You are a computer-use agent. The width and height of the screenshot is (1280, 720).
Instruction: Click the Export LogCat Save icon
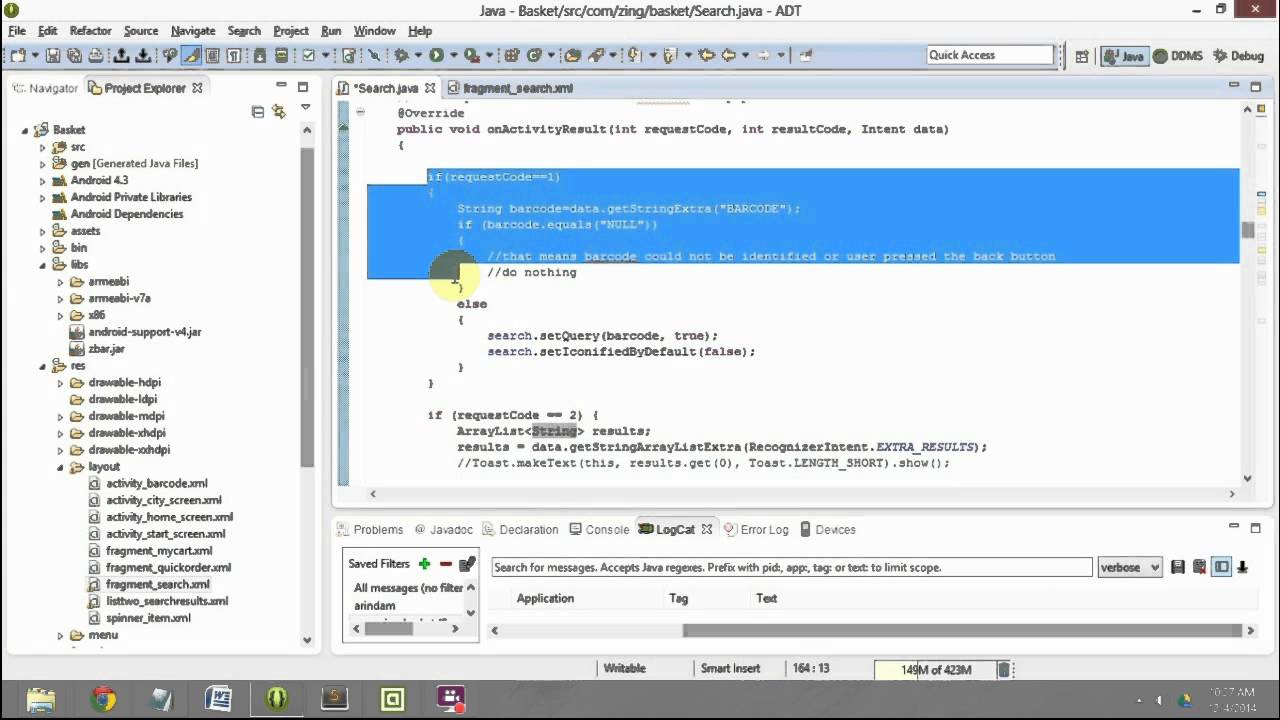click(1177, 567)
